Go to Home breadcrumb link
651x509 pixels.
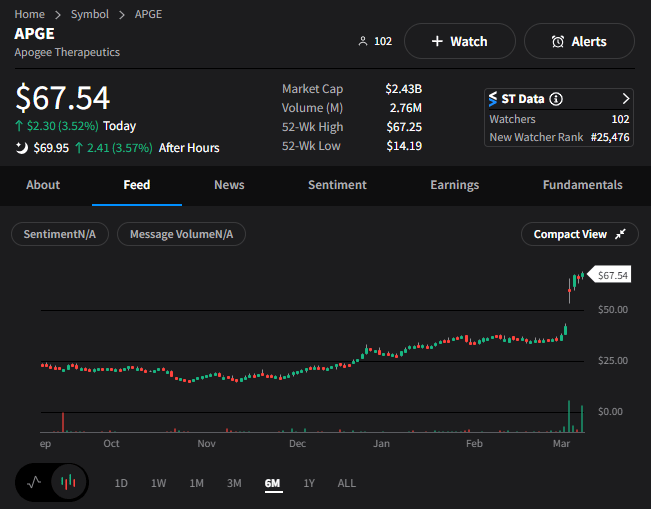tap(29, 14)
